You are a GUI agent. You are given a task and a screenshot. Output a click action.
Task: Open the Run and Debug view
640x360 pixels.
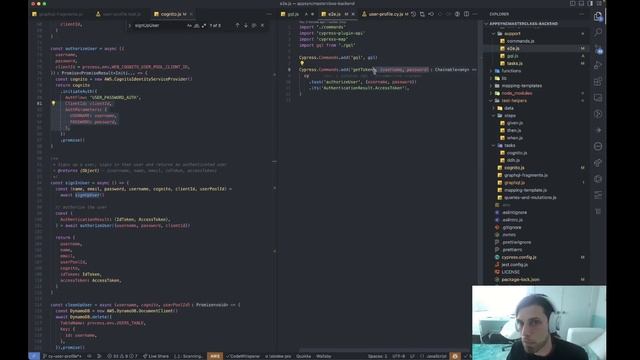tap(598, 65)
